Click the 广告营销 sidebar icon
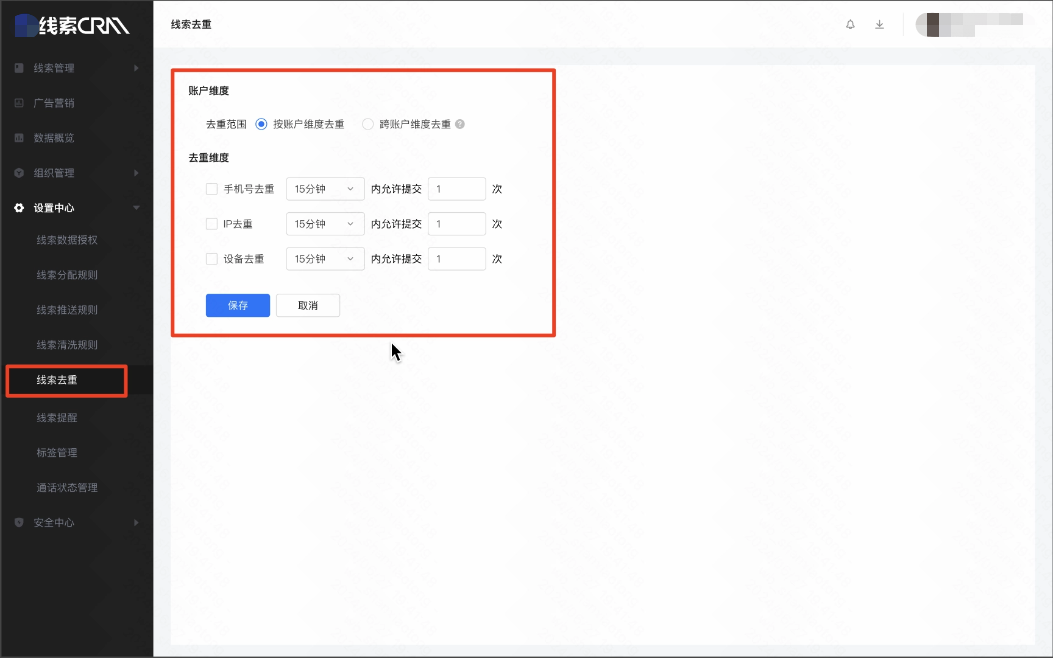The width and height of the screenshot is (1053, 660). click(x=19, y=103)
